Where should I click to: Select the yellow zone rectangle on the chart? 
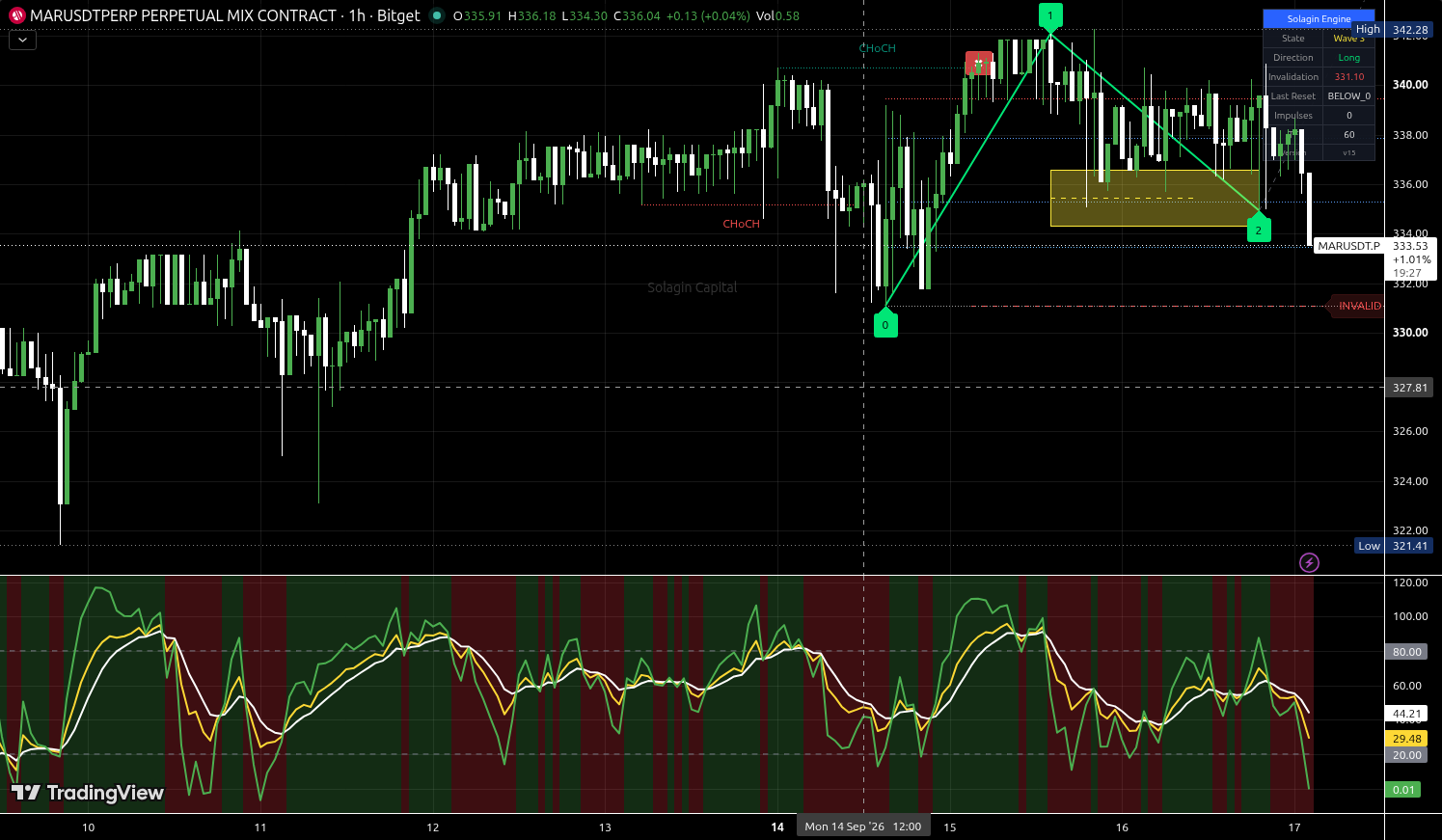point(1155,198)
